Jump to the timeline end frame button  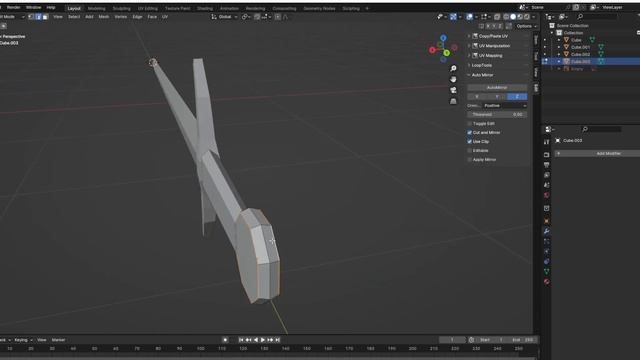click(278, 340)
